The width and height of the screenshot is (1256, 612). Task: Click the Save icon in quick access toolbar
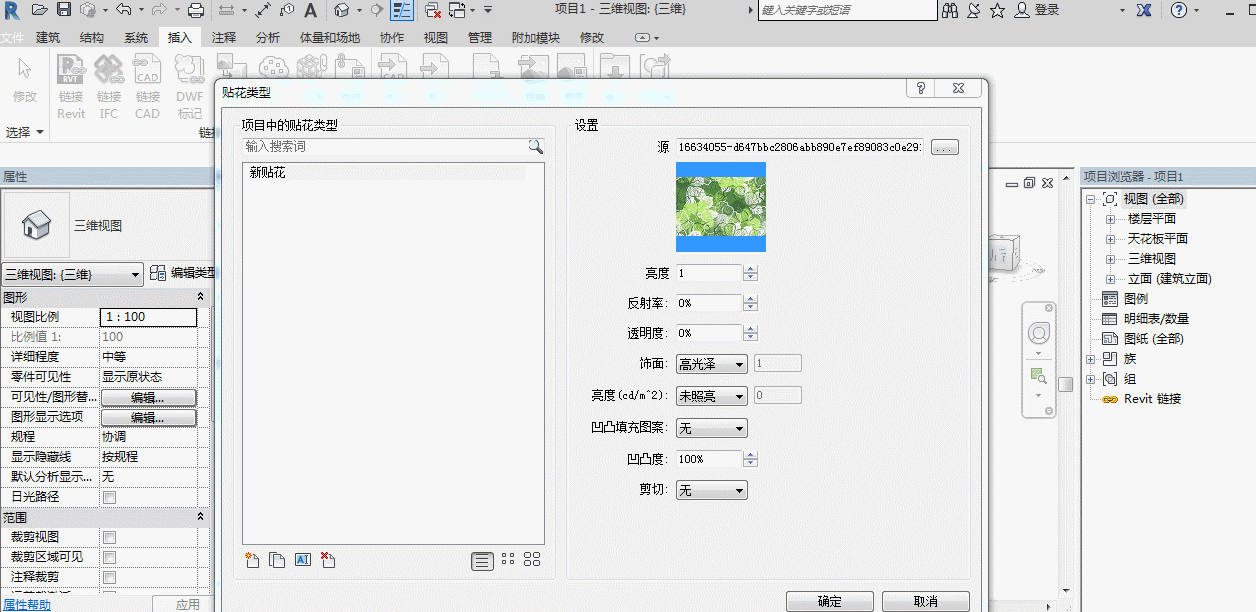(64, 10)
